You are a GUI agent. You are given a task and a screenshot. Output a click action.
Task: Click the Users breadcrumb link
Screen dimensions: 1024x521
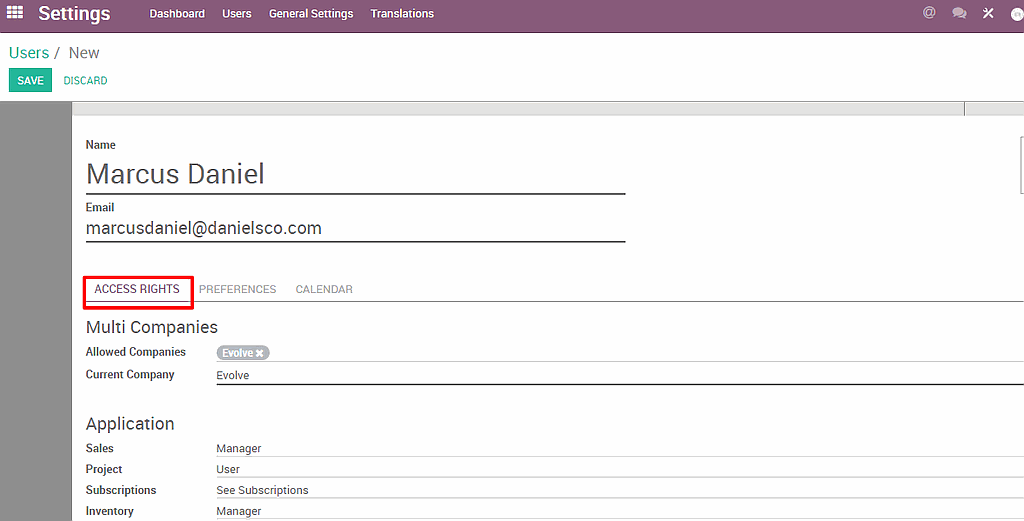tap(29, 53)
